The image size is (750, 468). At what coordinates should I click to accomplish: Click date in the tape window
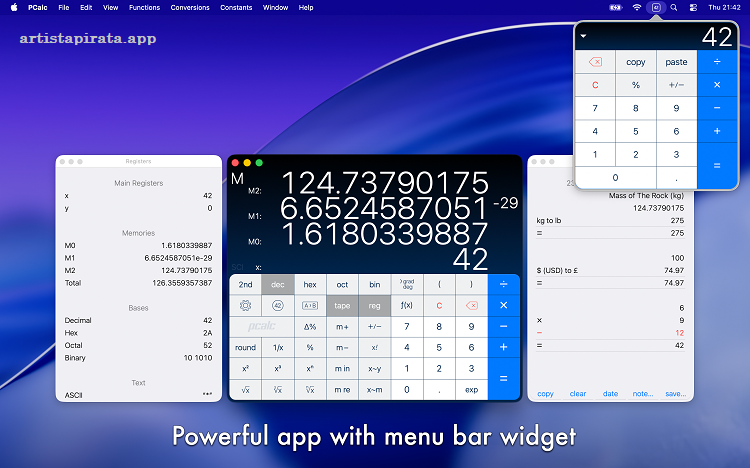tap(610, 393)
